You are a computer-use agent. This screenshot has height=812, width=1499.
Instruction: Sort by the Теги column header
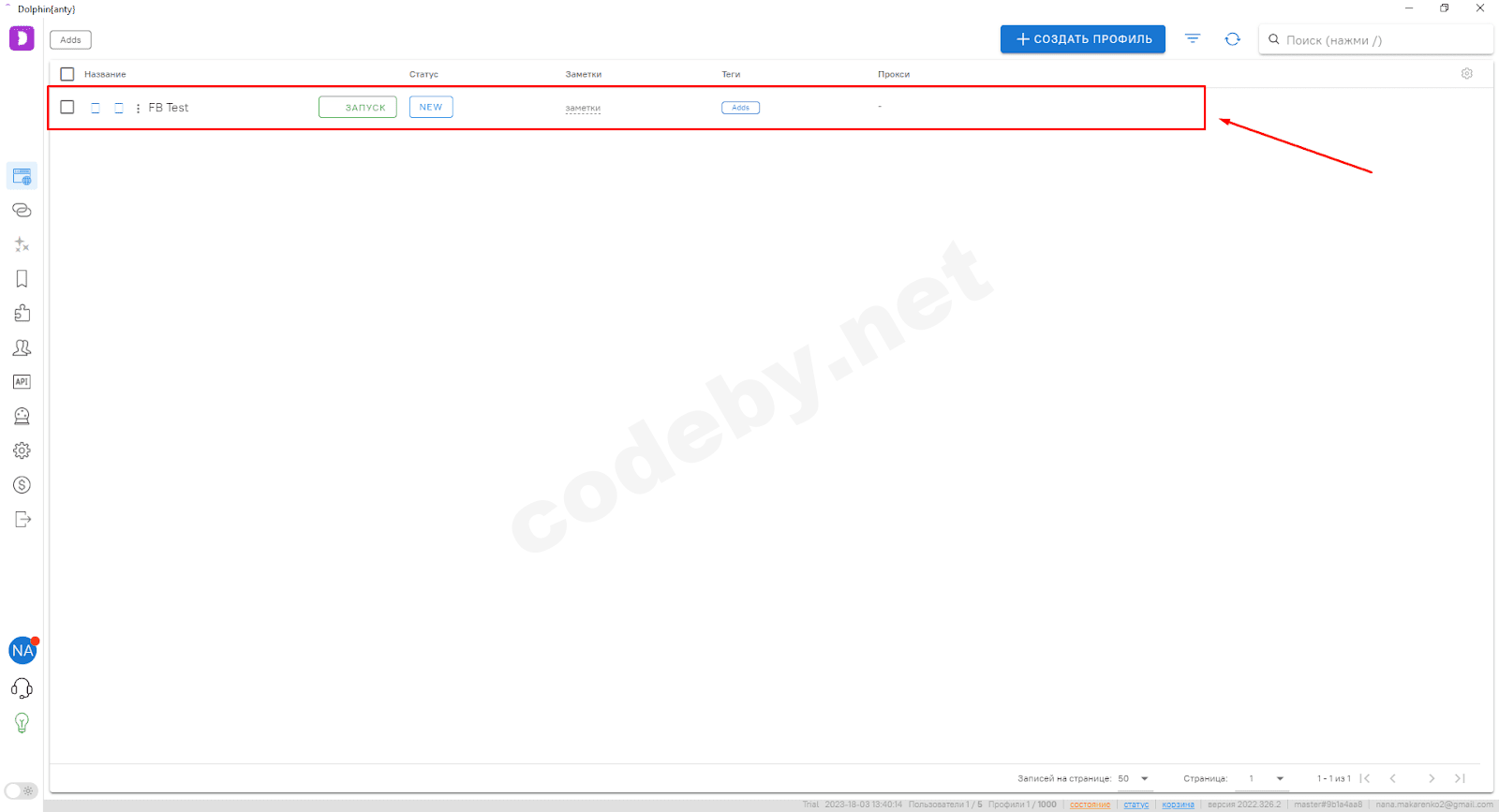click(x=731, y=74)
